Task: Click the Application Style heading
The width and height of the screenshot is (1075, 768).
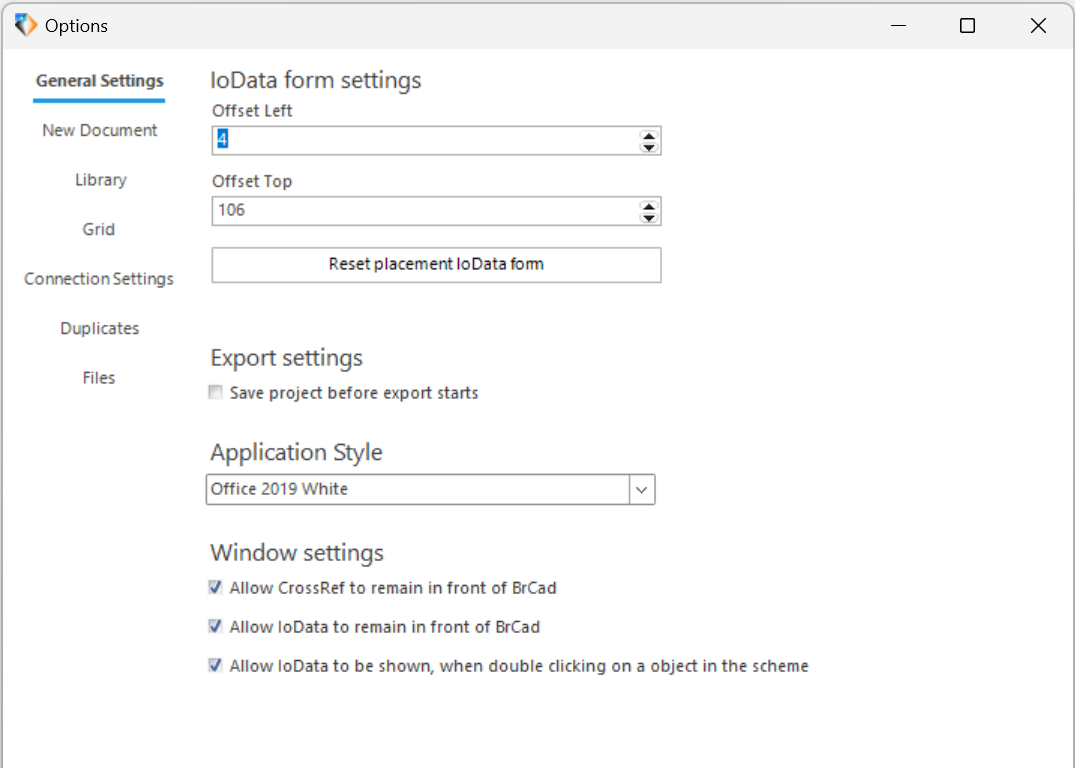Action: click(296, 453)
